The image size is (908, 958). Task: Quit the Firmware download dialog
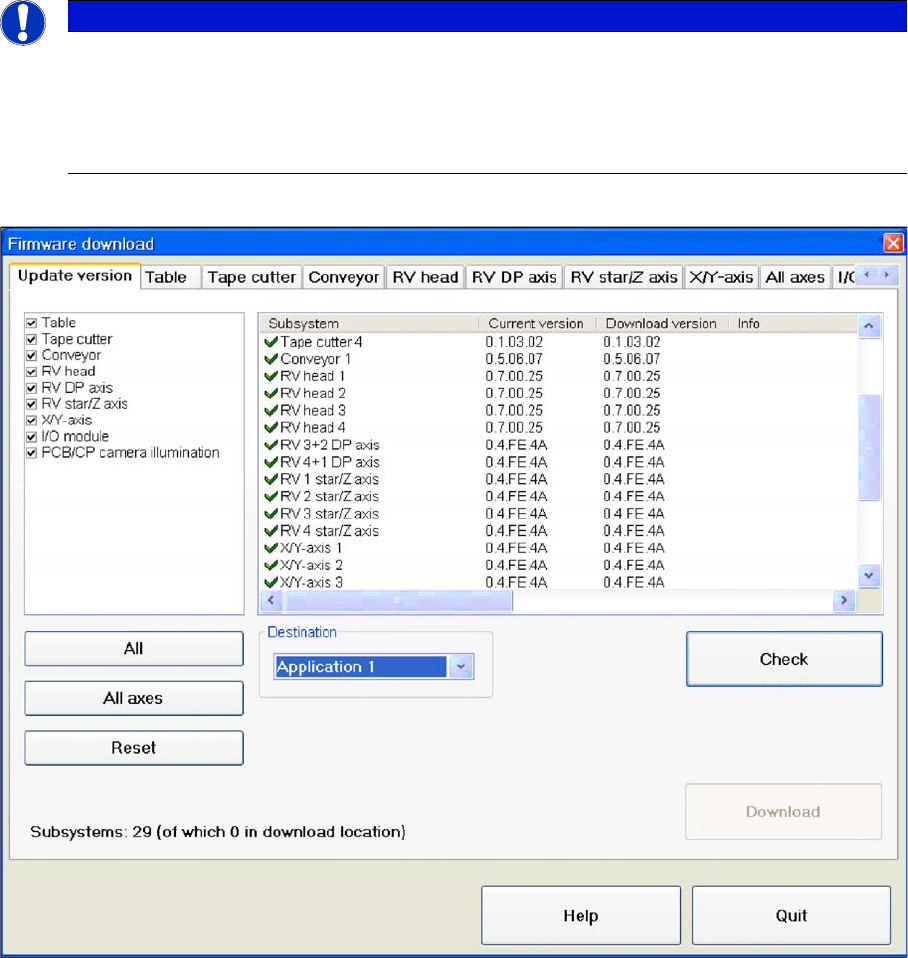point(791,915)
